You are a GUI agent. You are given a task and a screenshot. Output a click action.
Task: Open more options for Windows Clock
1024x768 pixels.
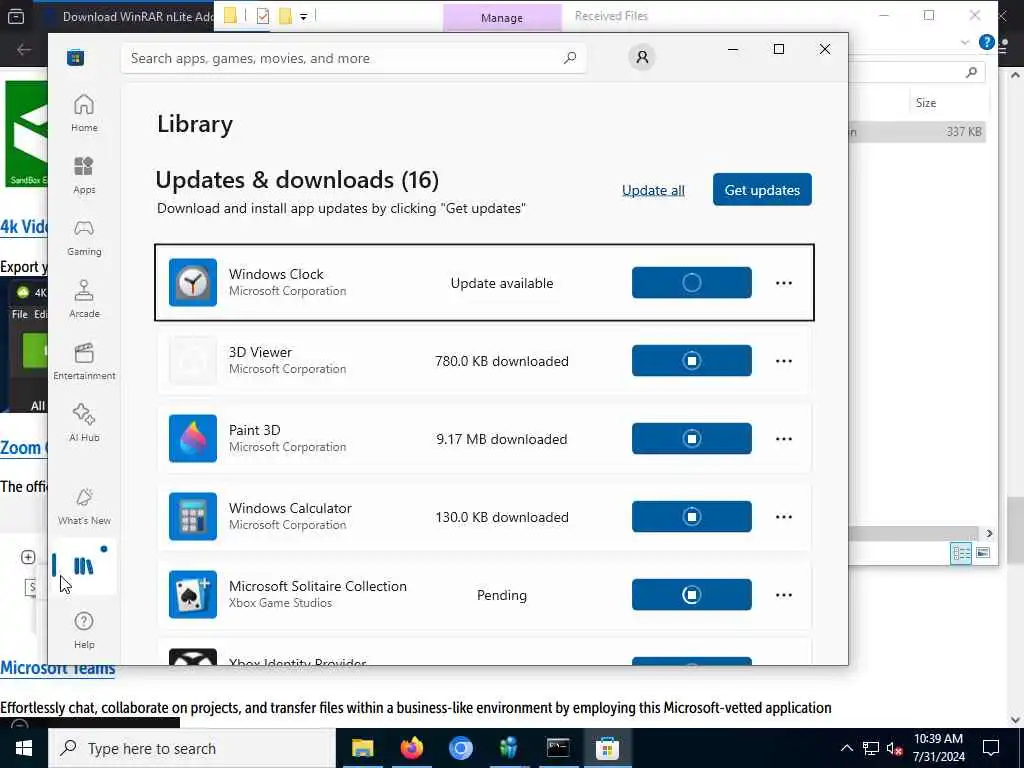point(784,283)
